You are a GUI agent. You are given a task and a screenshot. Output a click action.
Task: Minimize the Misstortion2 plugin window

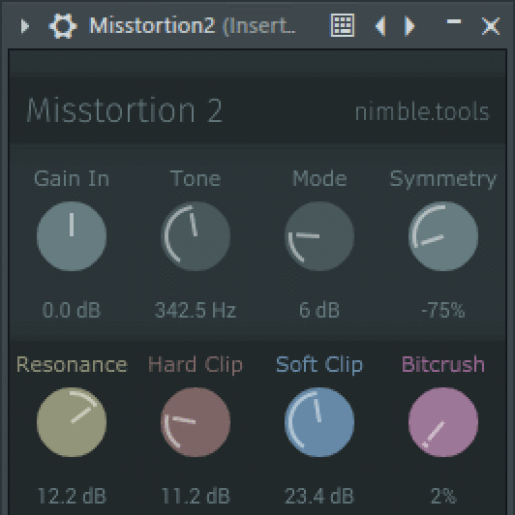[454, 22]
